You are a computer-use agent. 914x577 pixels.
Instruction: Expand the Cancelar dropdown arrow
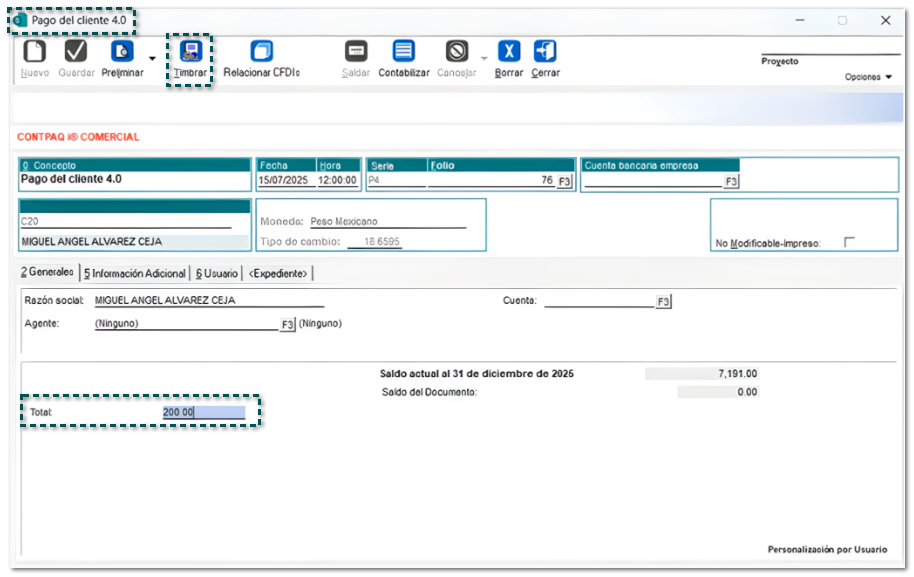[483, 58]
